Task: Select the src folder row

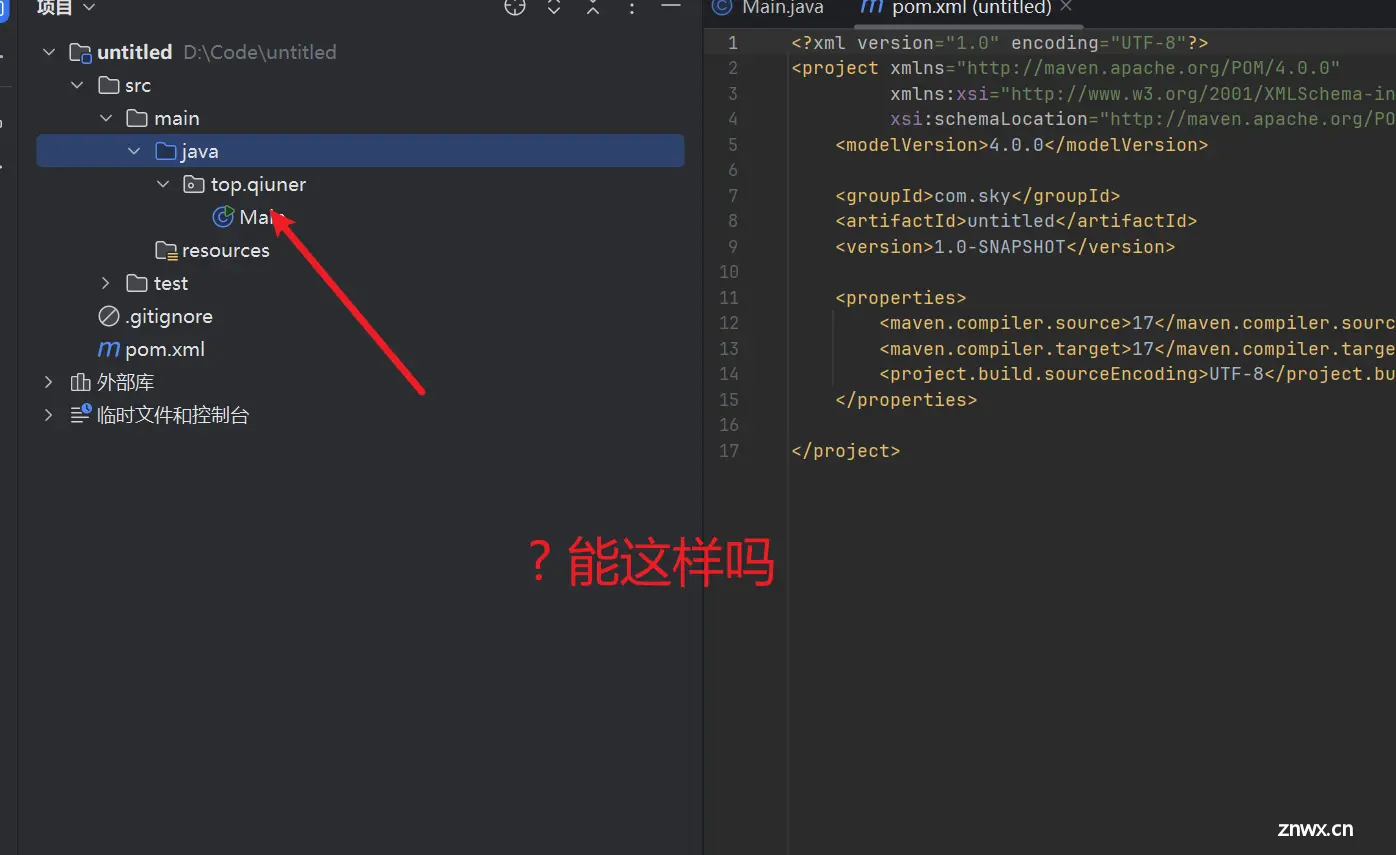Action: tap(360, 85)
